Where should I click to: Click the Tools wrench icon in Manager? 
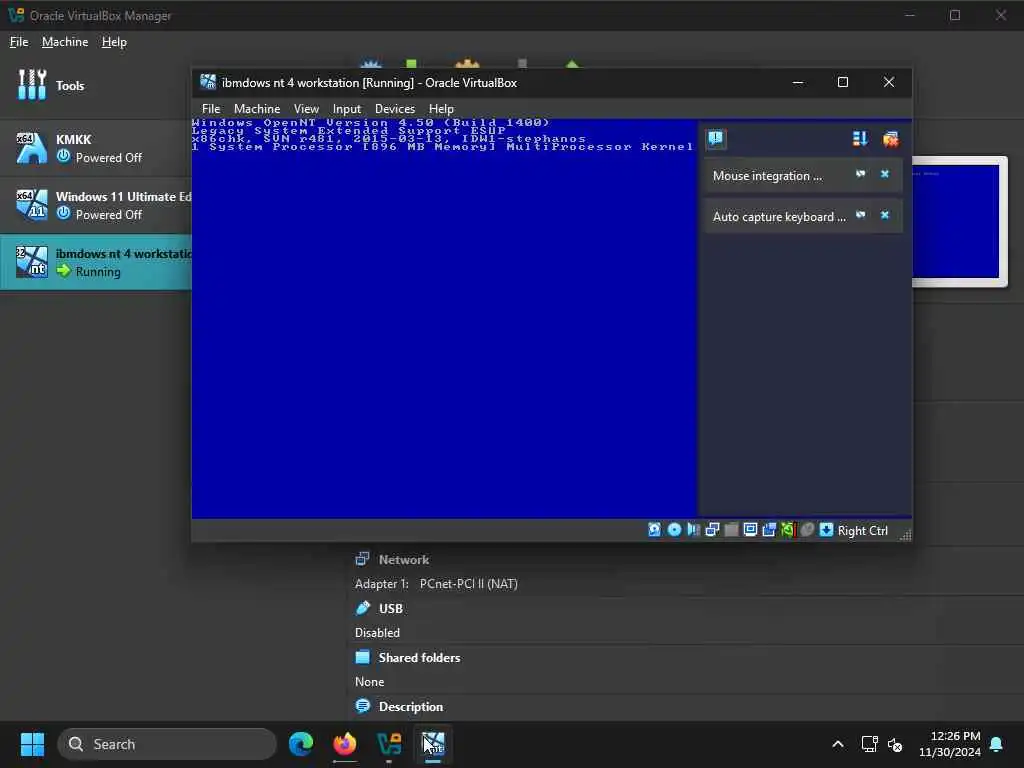click(32, 85)
